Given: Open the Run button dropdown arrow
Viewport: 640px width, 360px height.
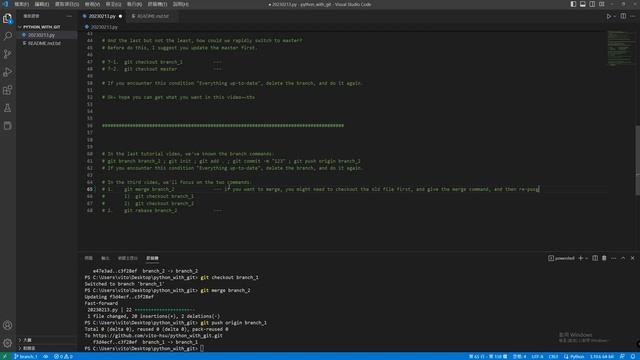Looking at the screenshot, I should click(615, 16).
